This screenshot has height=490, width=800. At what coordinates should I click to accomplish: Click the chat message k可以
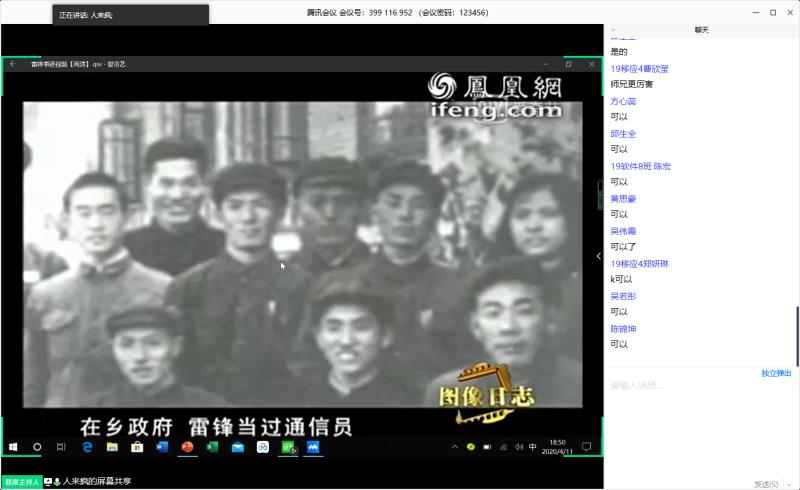(x=621, y=279)
